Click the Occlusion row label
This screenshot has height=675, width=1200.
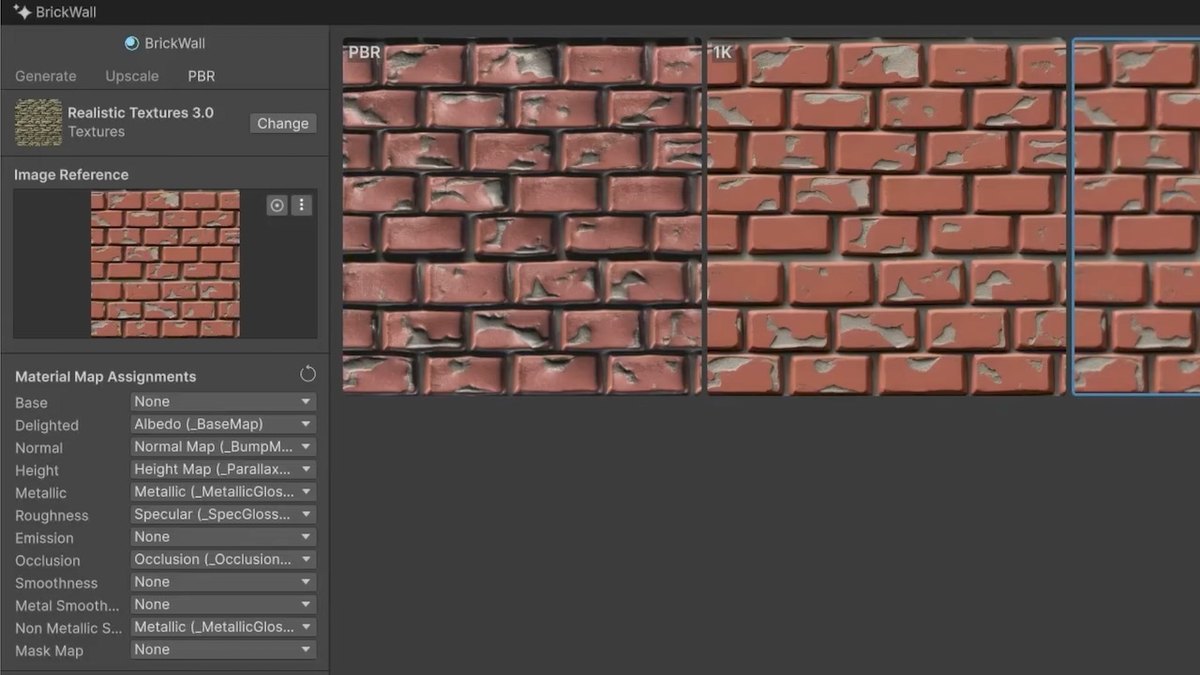pyautogui.click(x=47, y=560)
